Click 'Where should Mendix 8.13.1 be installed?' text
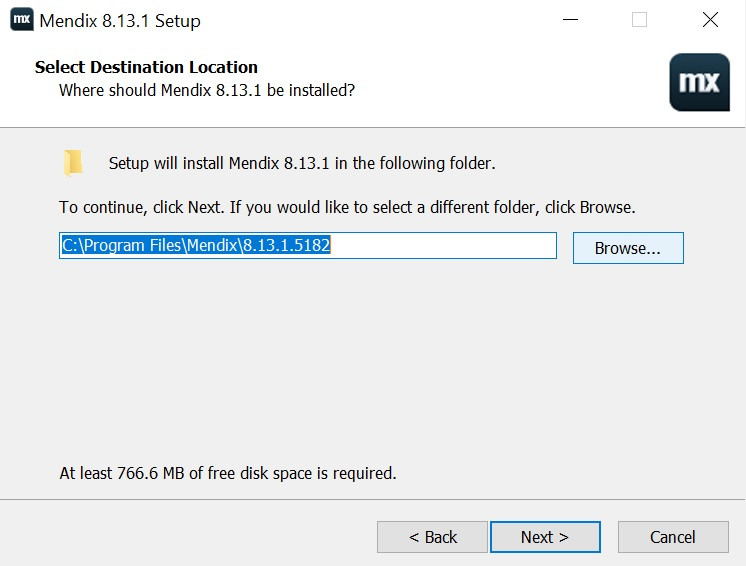 click(207, 90)
